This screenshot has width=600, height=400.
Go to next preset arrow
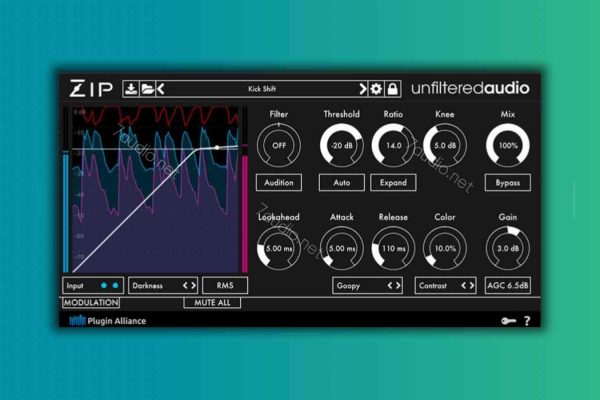point(362,89)
